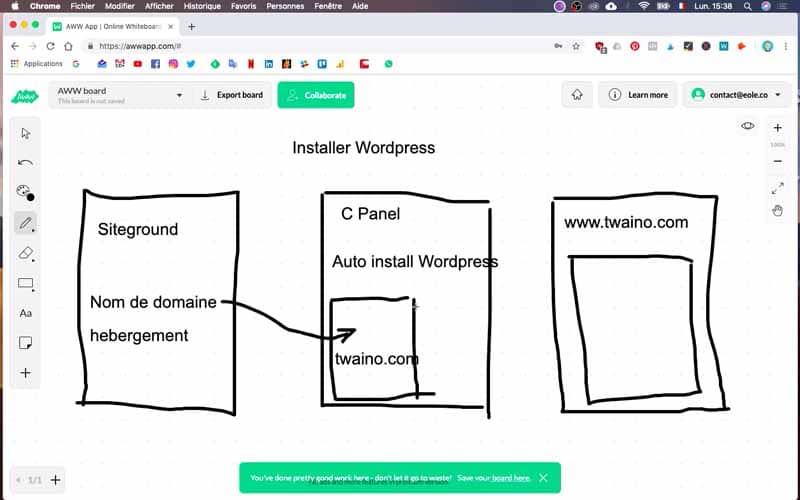Open the Google bookmark

(76, 64)
